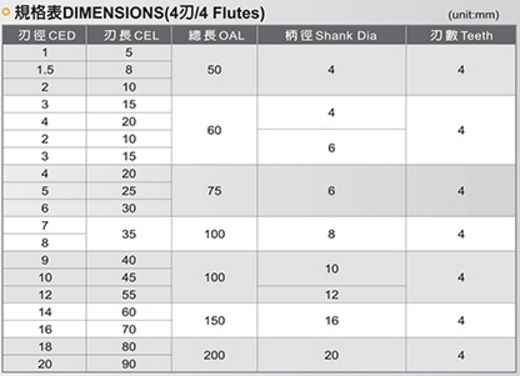The image size is (520, 376).
Task: Select the (unit:mm) label
Action: click(x=474, y=15)
